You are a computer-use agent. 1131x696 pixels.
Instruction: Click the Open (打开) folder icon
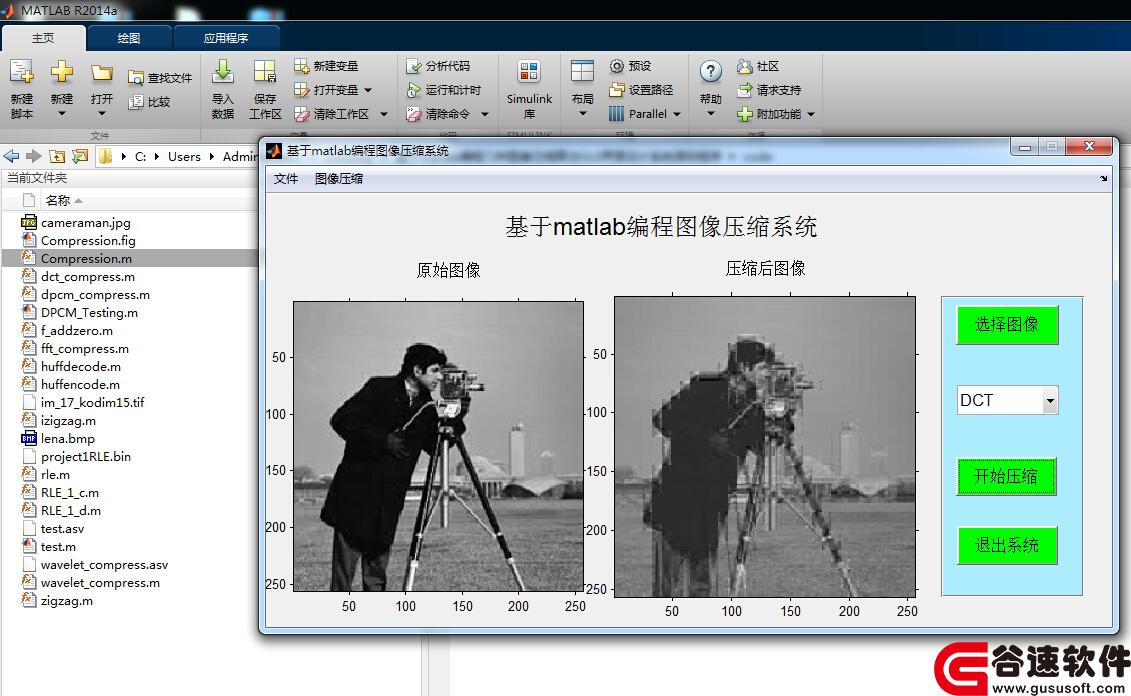[x=102, y=72]
